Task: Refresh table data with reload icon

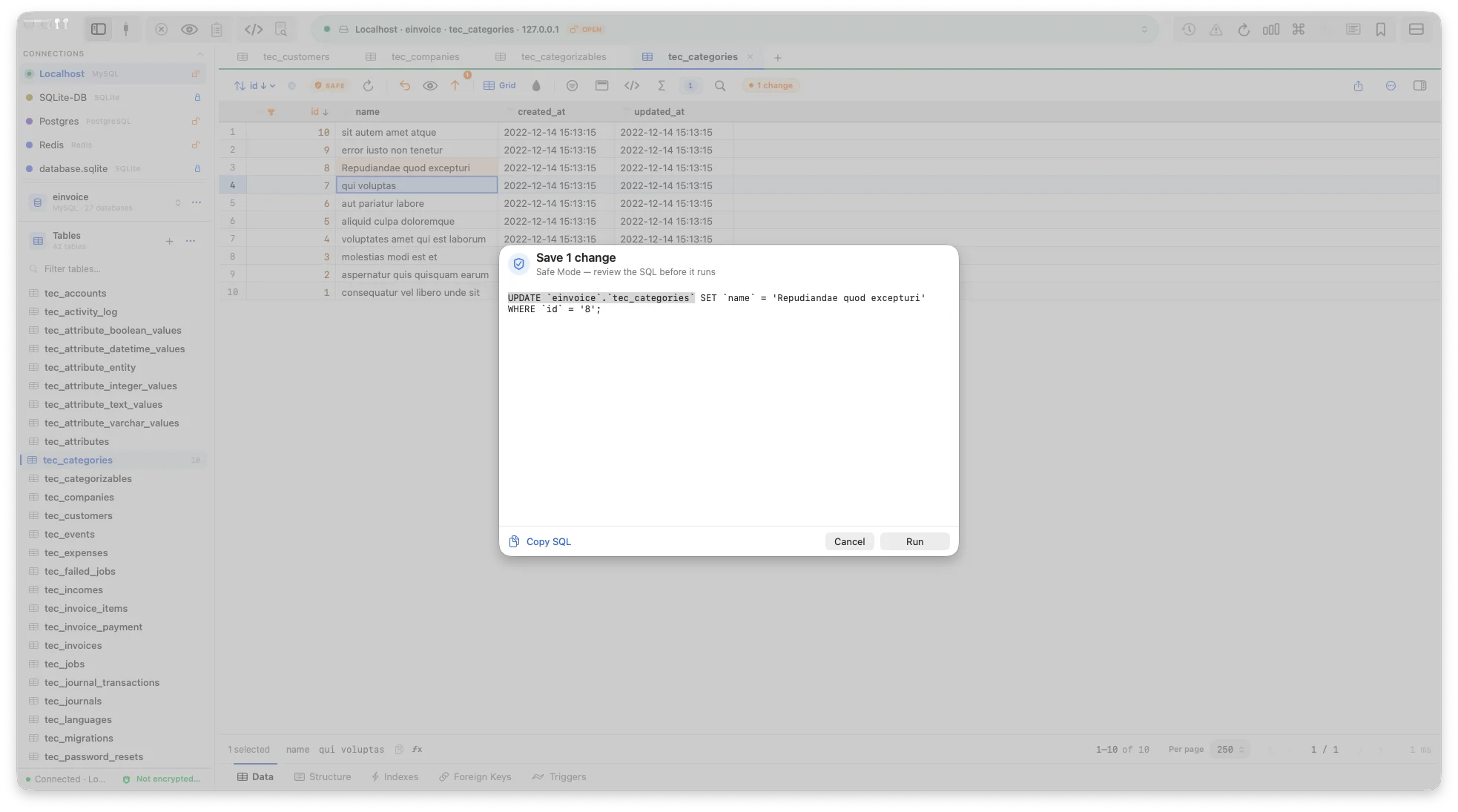Action: click(368, 85)
